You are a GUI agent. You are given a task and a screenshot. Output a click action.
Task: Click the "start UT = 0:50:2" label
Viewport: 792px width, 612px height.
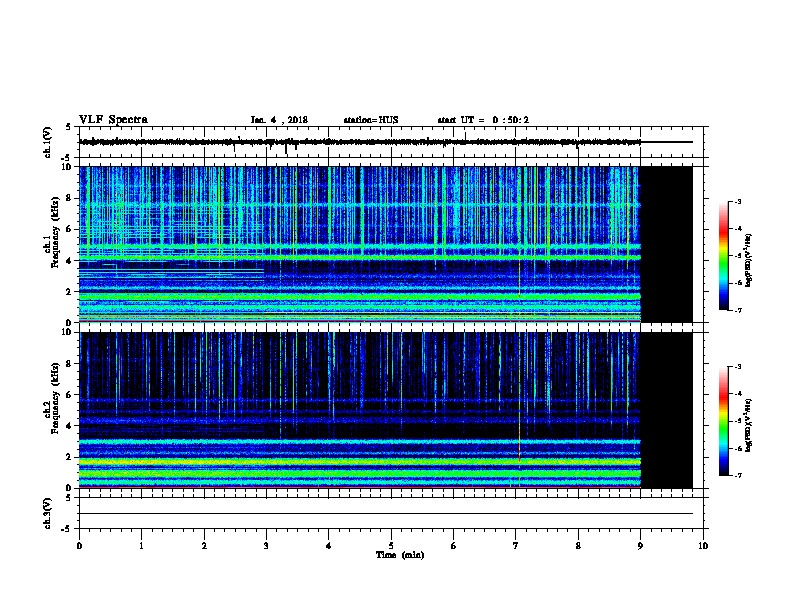(x=483, y=120)
